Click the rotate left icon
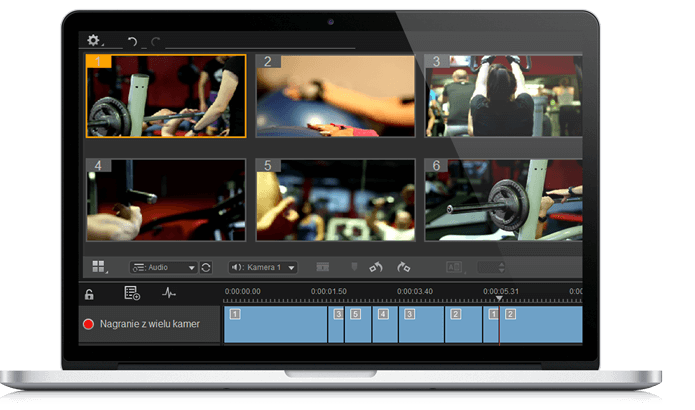The image size is (695, 410). tap(376, 267)
